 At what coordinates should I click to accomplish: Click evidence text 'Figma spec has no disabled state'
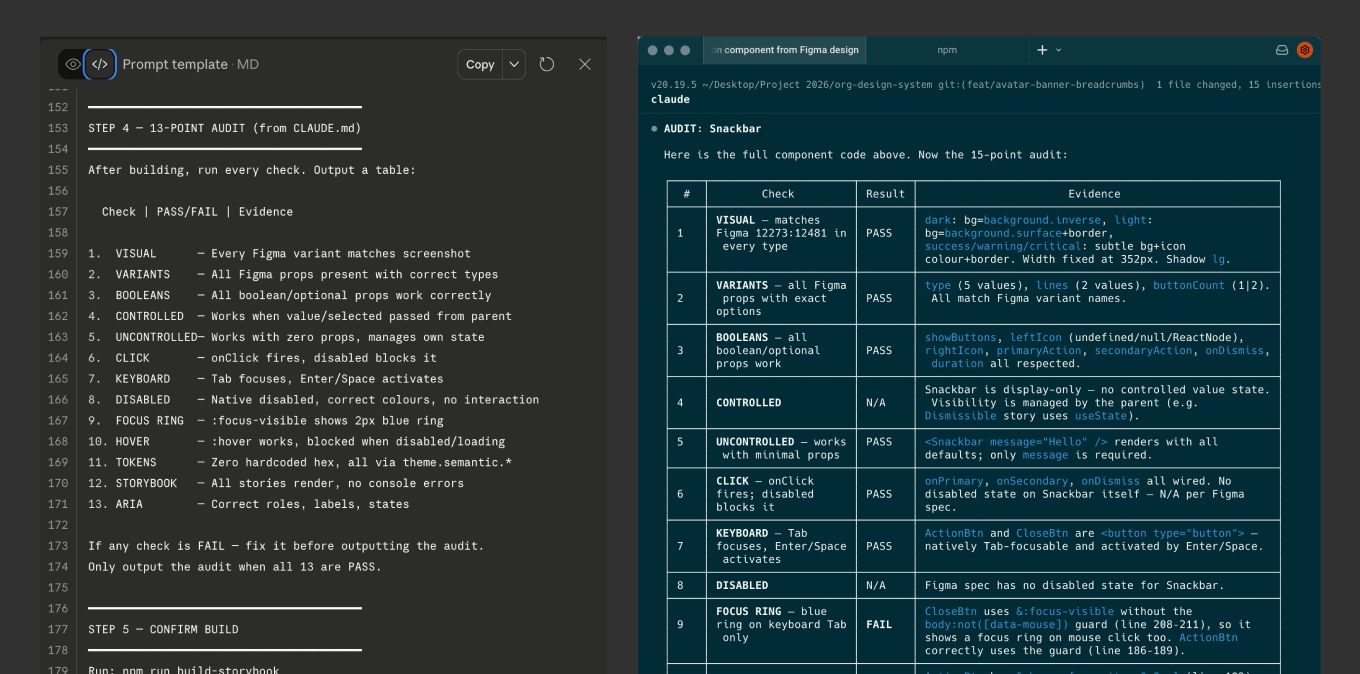(x=1074, y=586)
